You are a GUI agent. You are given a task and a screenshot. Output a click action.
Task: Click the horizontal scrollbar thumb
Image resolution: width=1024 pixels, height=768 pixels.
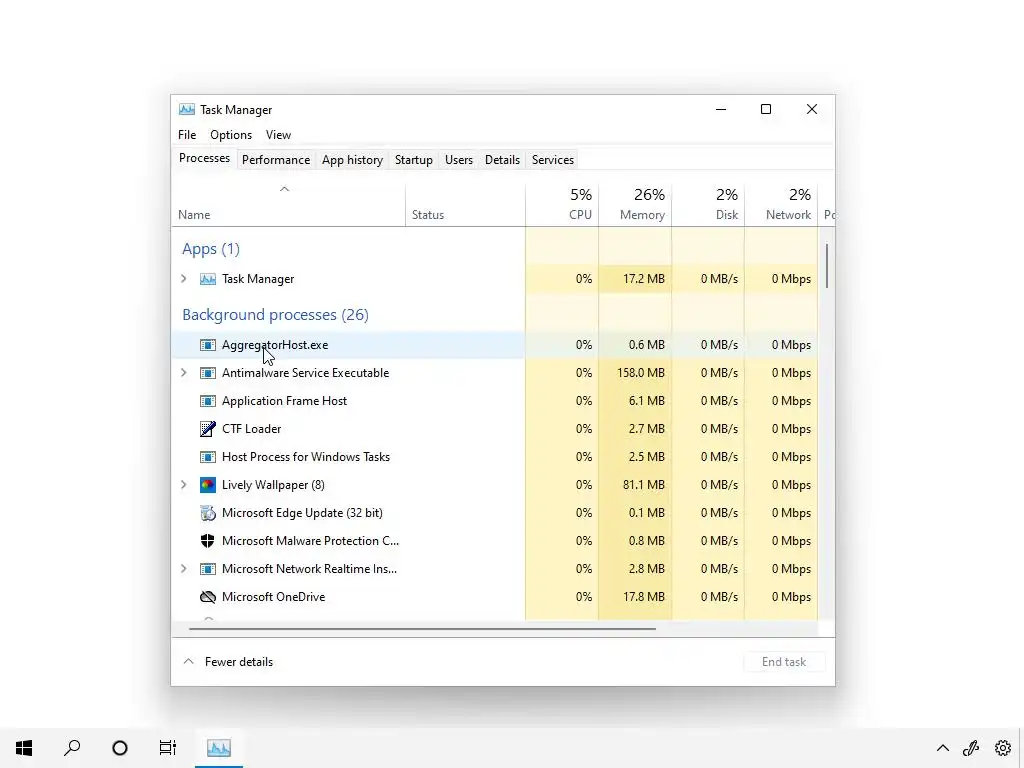click(422, 629)
